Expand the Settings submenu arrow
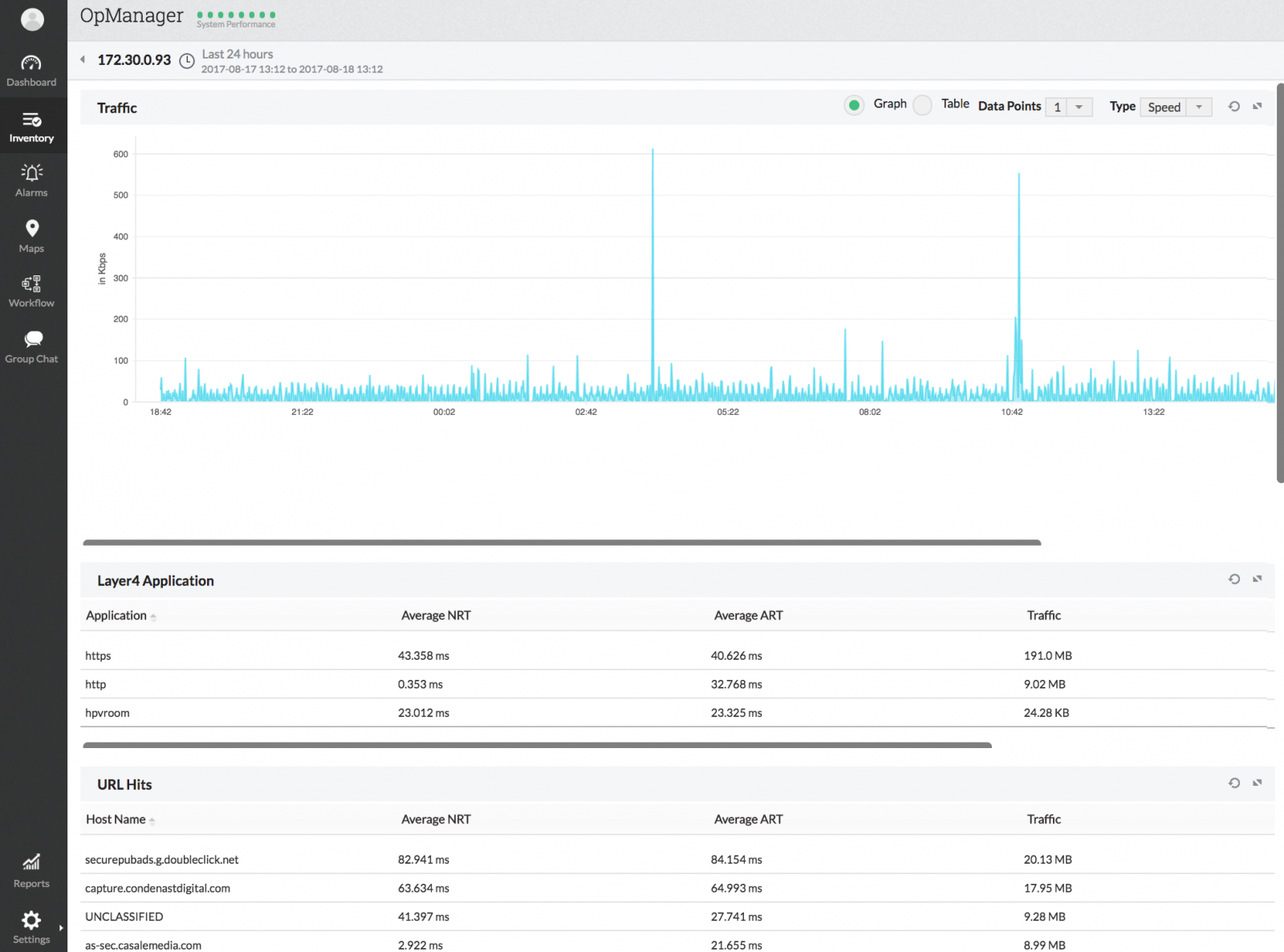 [61, 928]
